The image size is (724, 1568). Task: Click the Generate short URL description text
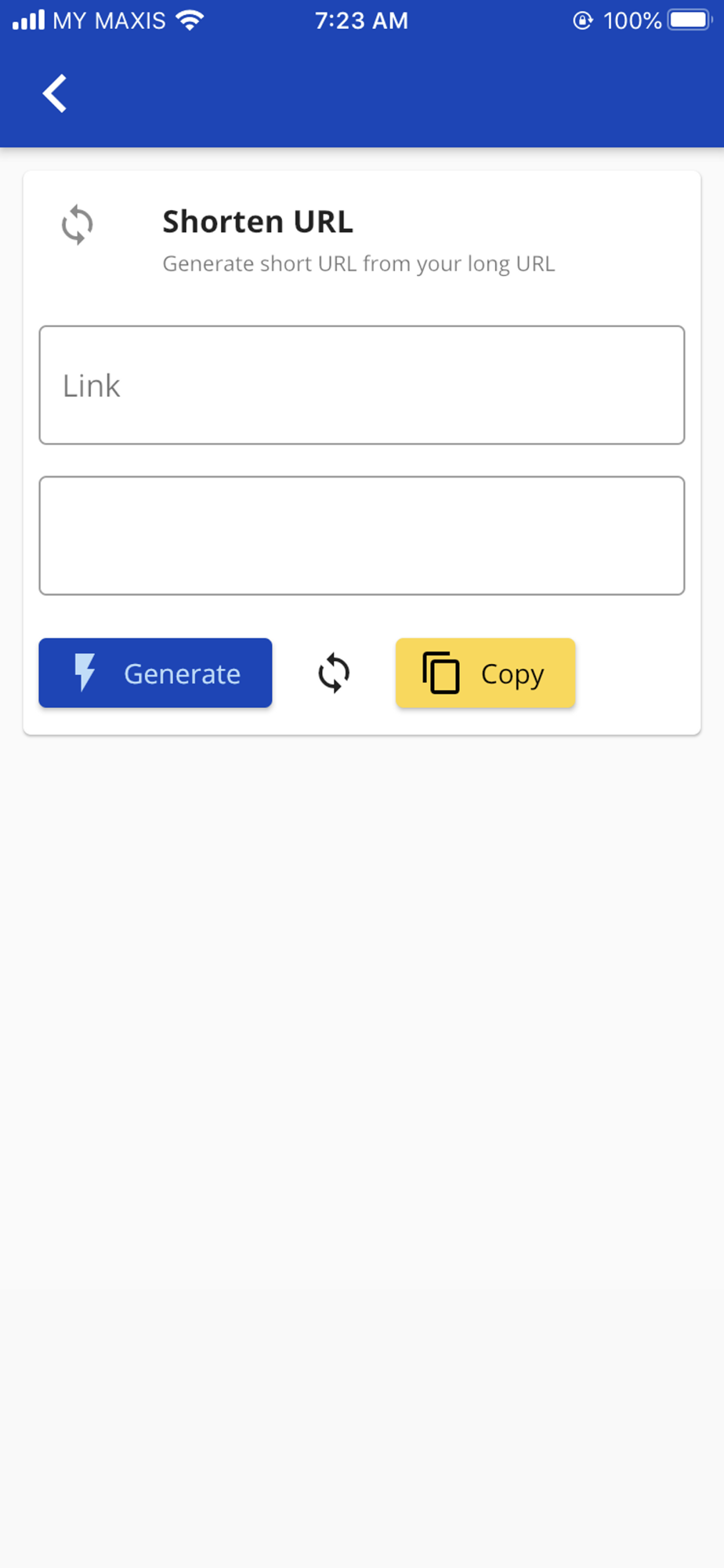point(359,264)
